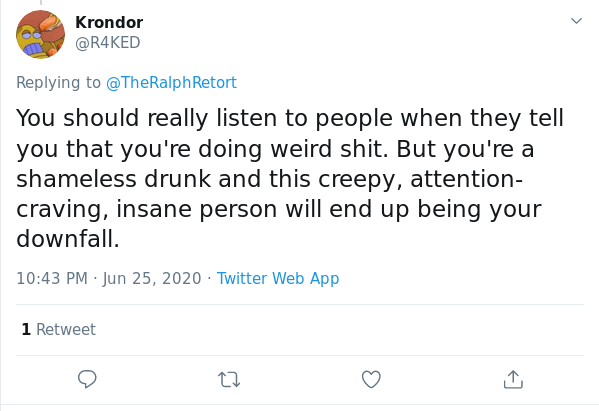Click the word "Retweet" beside the count
The width and height of the screenshot is (599, 411).
tap(66, 329)
